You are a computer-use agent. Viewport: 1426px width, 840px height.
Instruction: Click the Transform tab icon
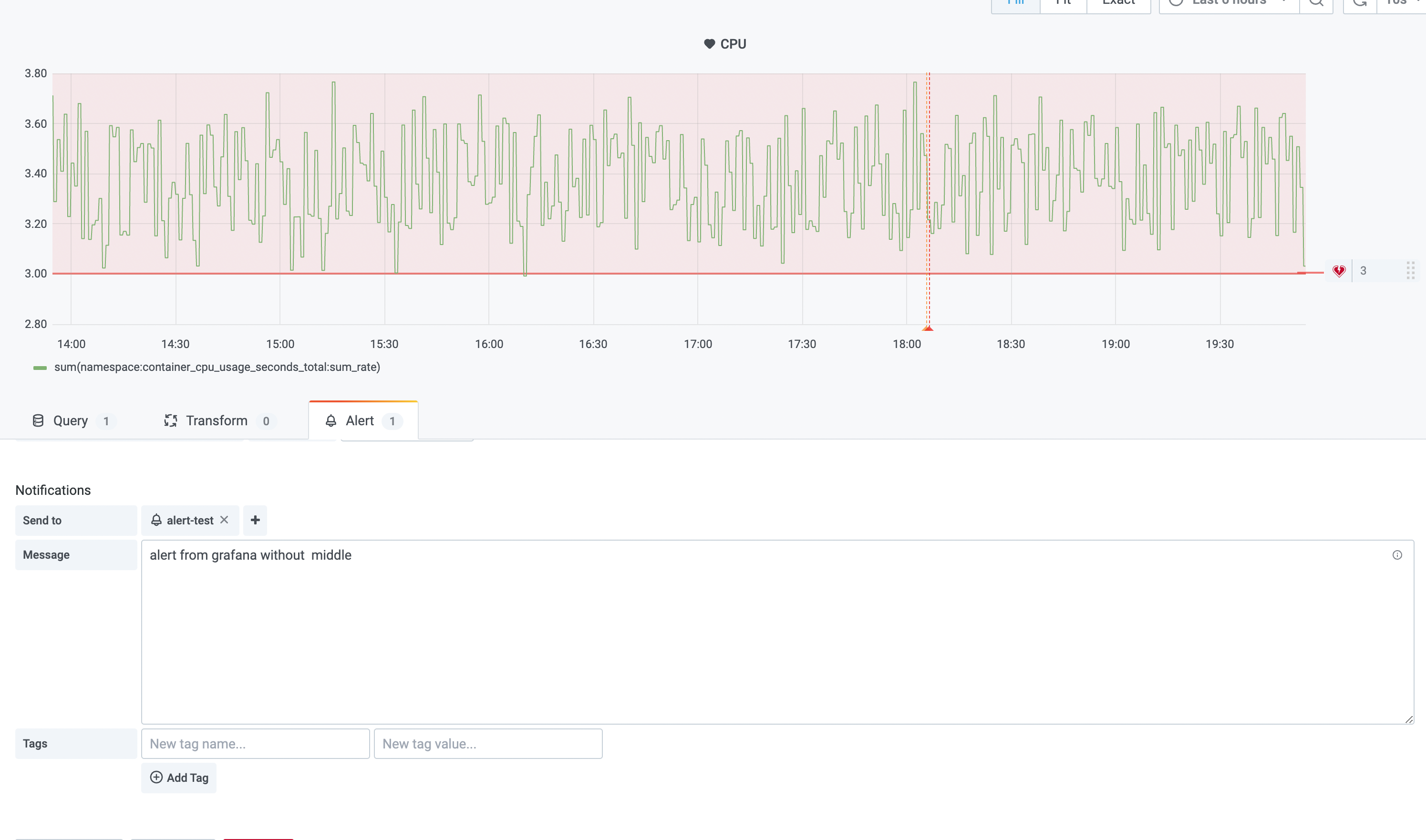(170, 420)
